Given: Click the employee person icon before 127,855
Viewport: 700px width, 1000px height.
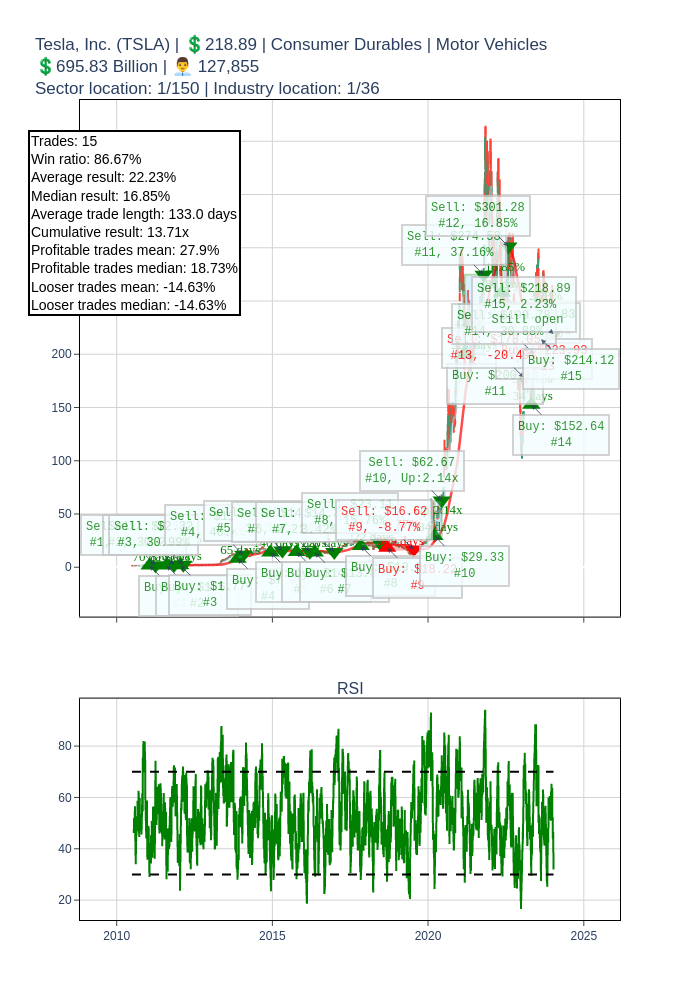Looking at the screenshot, I should (182, 66).
